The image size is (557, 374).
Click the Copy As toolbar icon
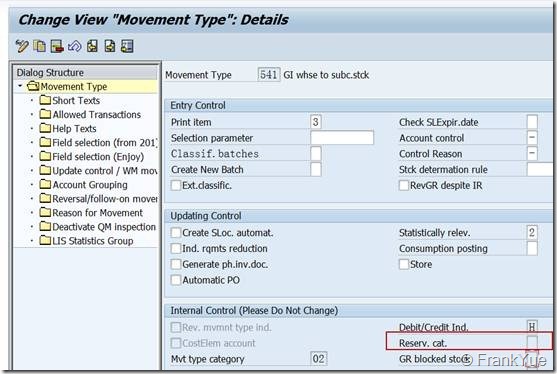pyautogui.click(x=39, y=46)
